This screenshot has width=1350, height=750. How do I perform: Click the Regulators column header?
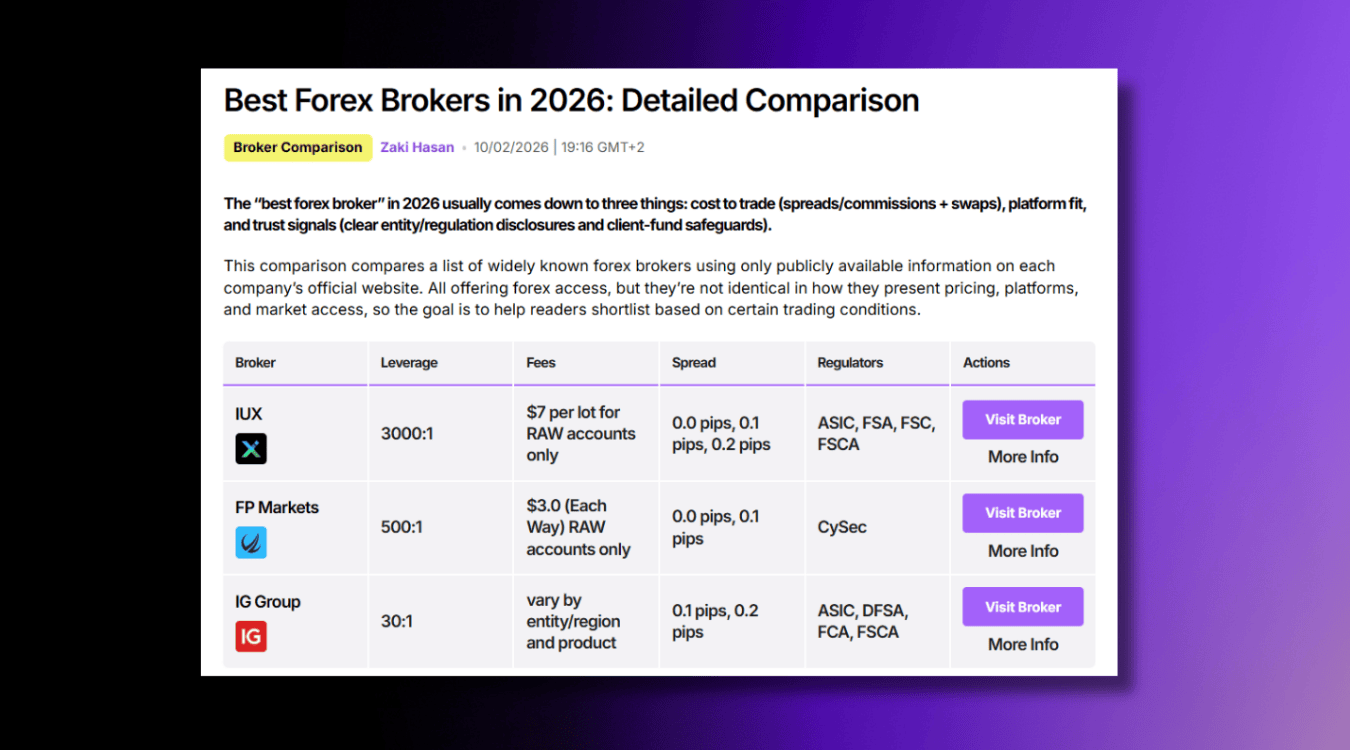click(850, 362)
